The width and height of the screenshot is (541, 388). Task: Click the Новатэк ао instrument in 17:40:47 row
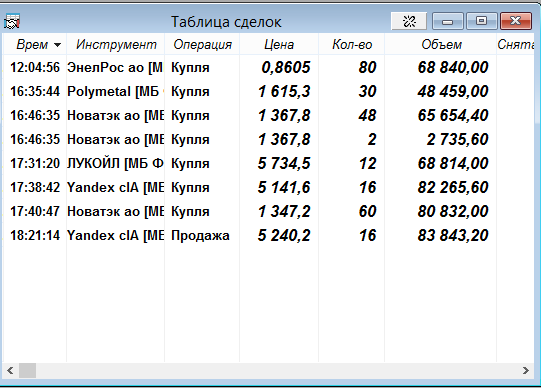point(115,211)
